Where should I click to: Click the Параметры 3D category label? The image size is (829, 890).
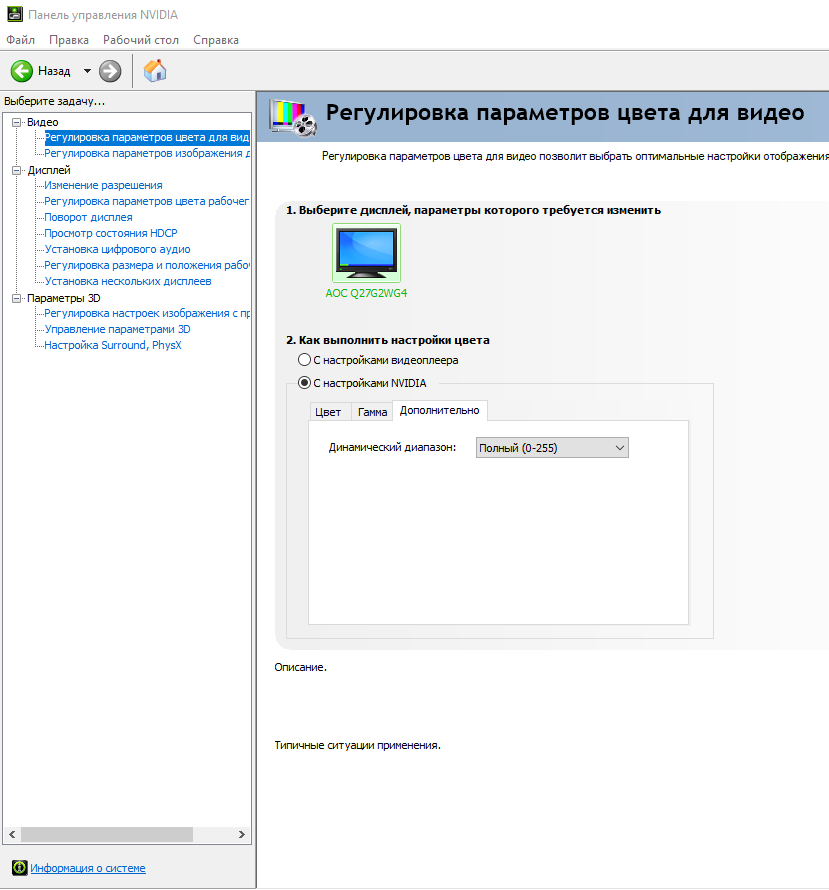click(64, 298)
